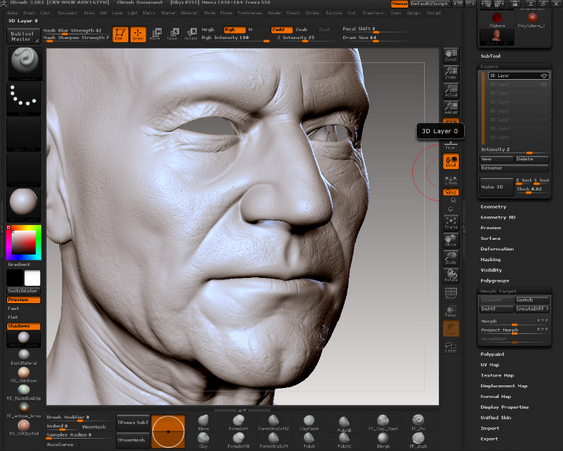Toggle the Local transformation button
The height and width of the screenshot is (451, 563).
[x=451, y=161]
